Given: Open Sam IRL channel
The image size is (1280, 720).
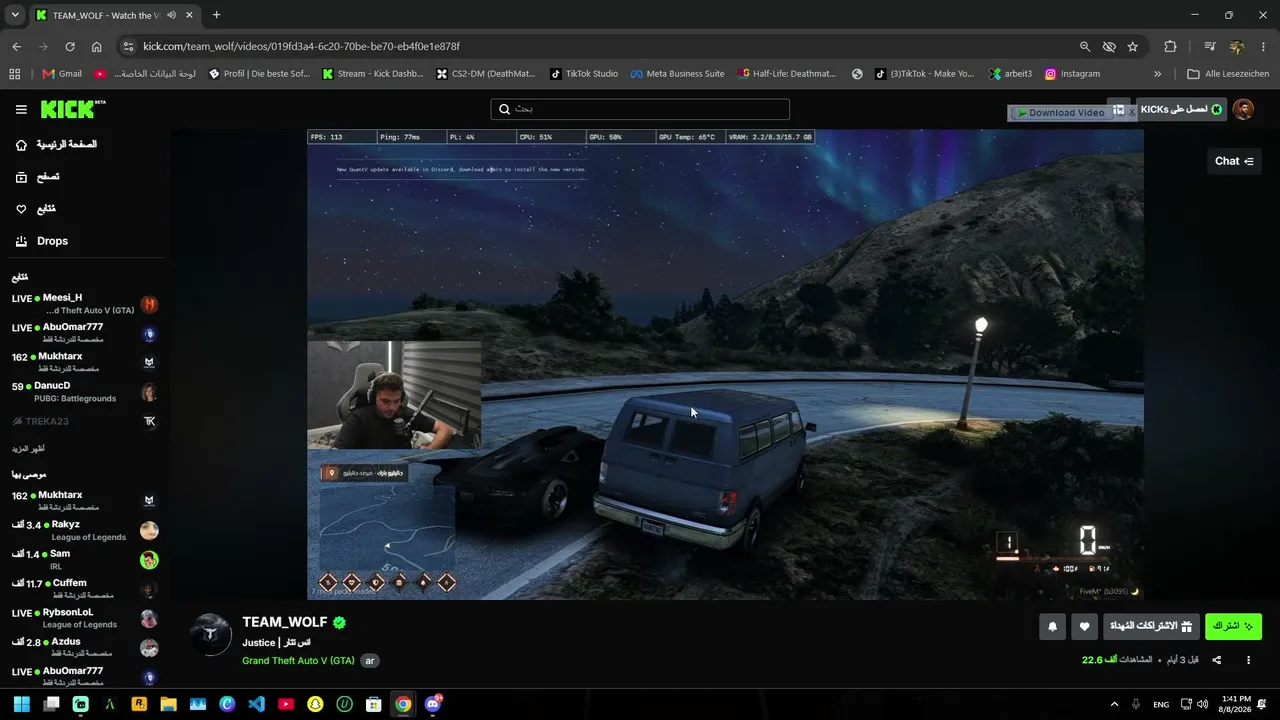Looking at the screenshot, I should pos(84,560).
